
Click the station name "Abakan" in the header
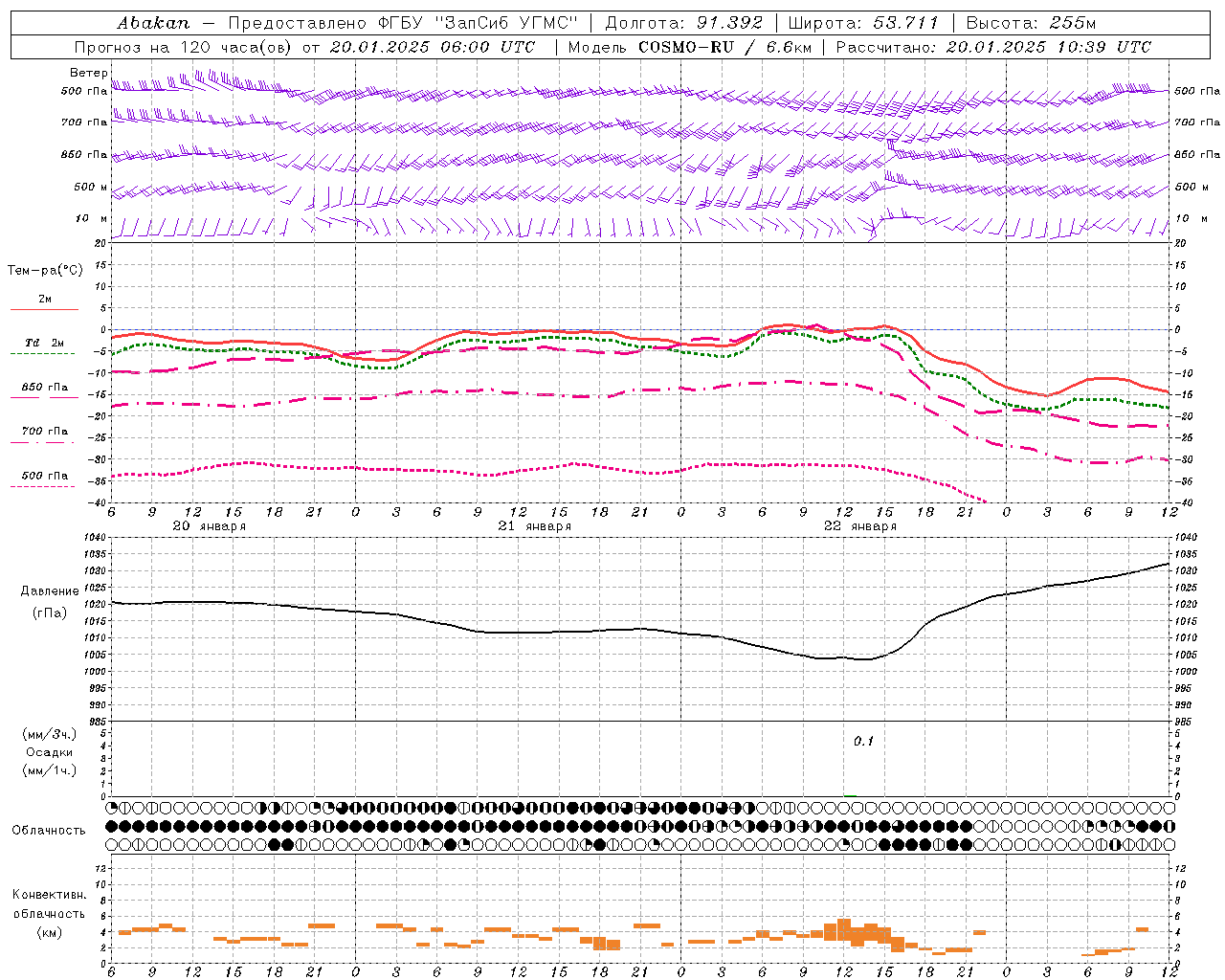[x=153, y=23]
